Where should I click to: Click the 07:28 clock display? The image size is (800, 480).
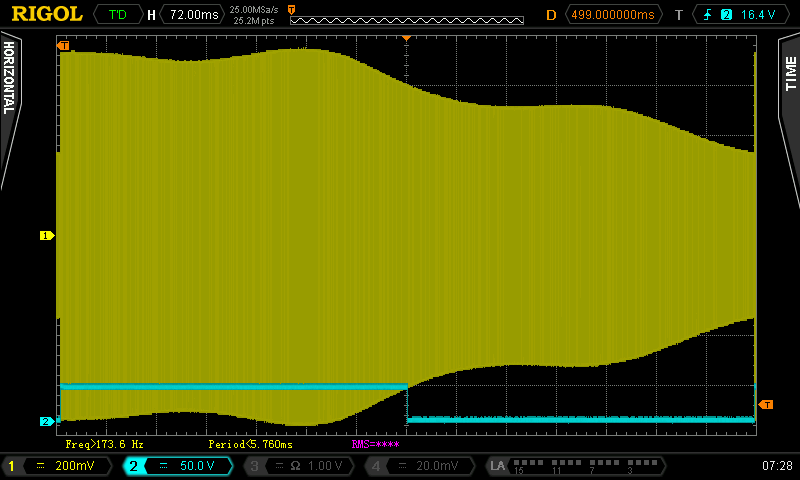[778, 466]
